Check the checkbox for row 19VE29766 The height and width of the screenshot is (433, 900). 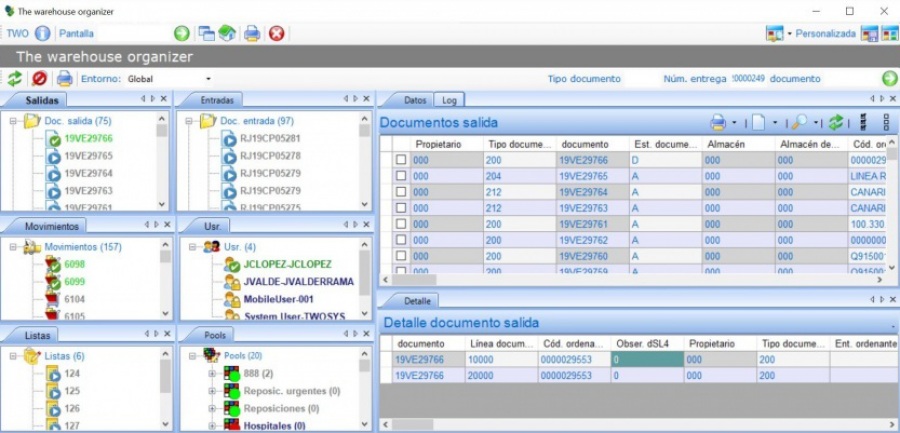pos(401,160)
